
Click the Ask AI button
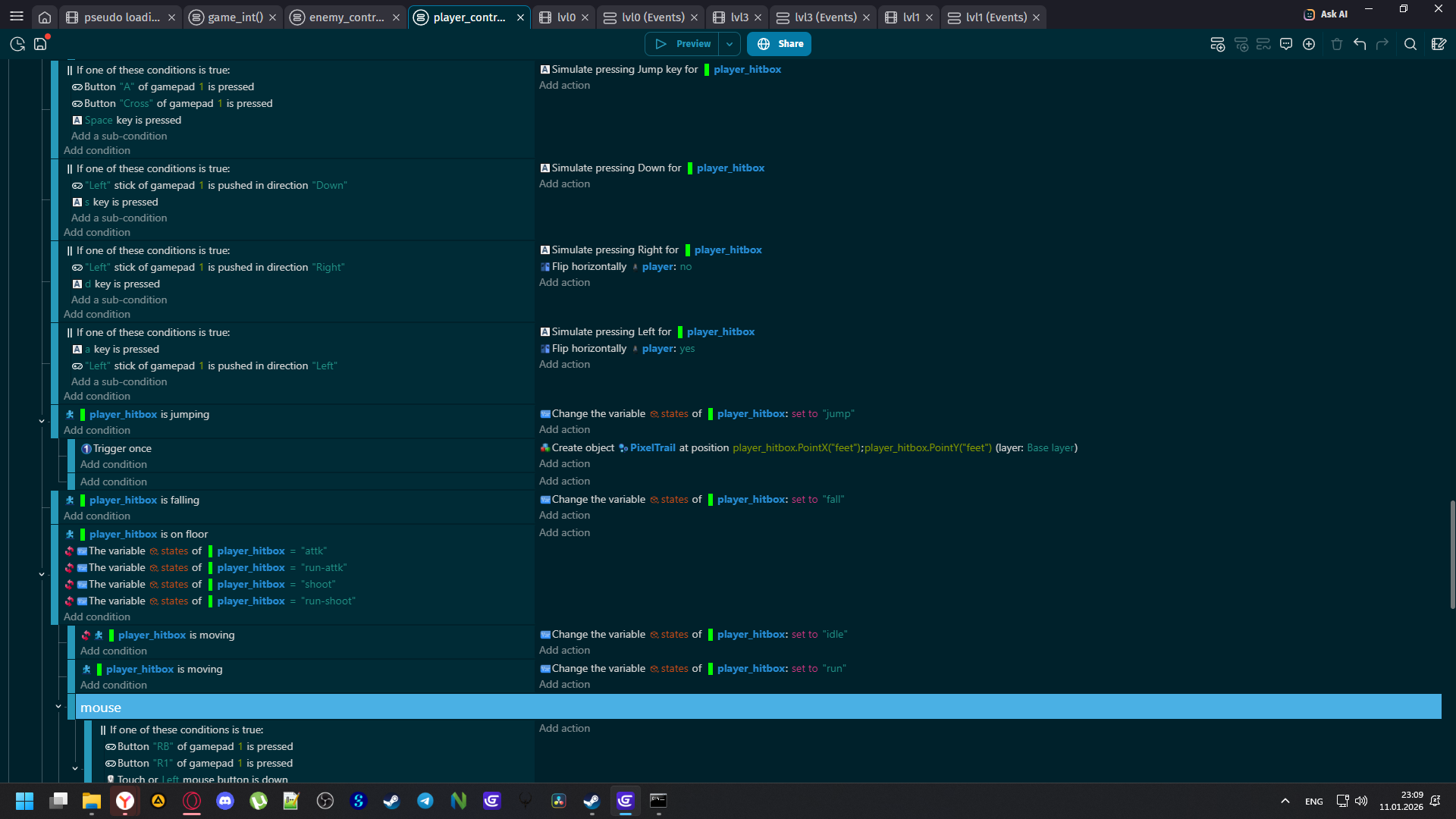pyautogui.click(x=1326, y=14)
